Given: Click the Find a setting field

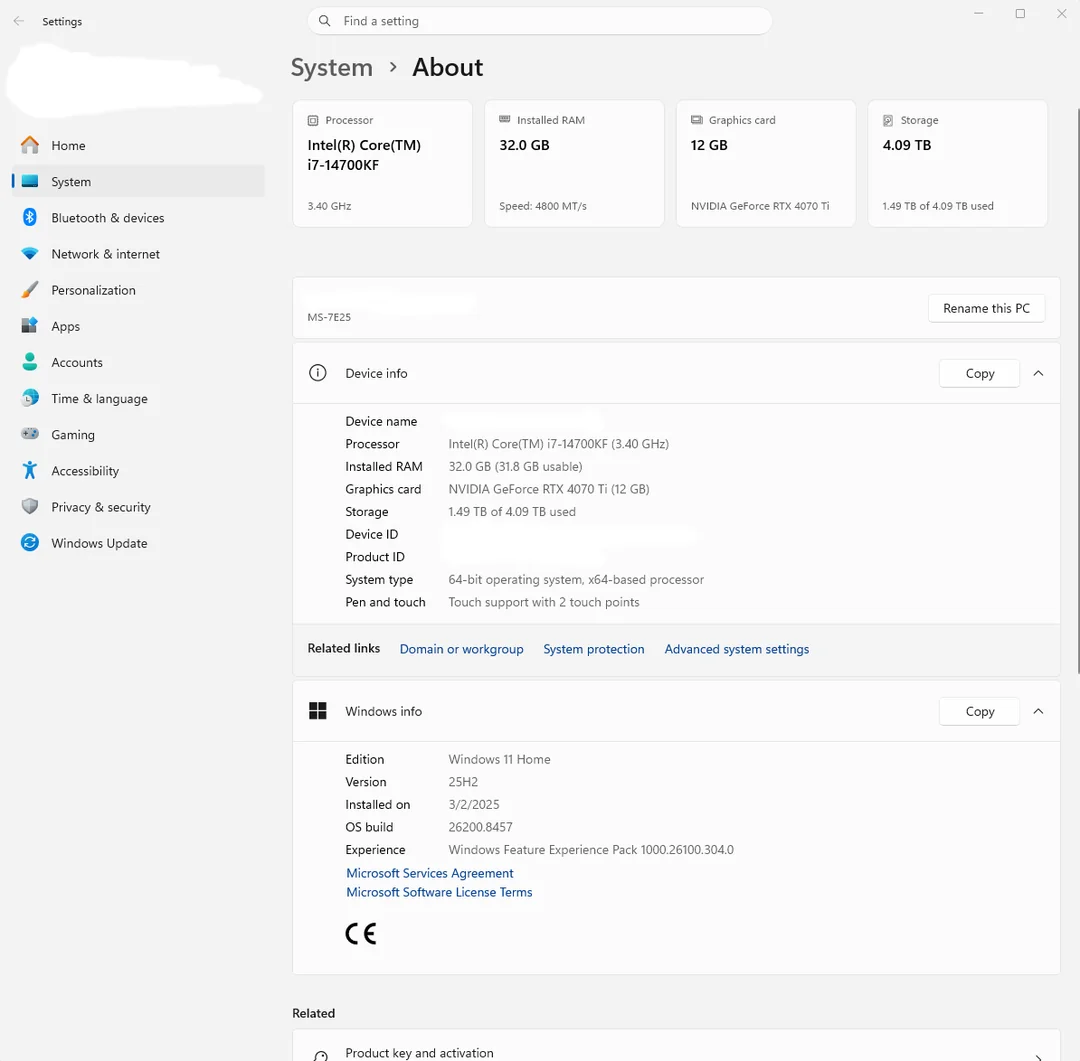Looking at the screenshot, I should 540,21.
